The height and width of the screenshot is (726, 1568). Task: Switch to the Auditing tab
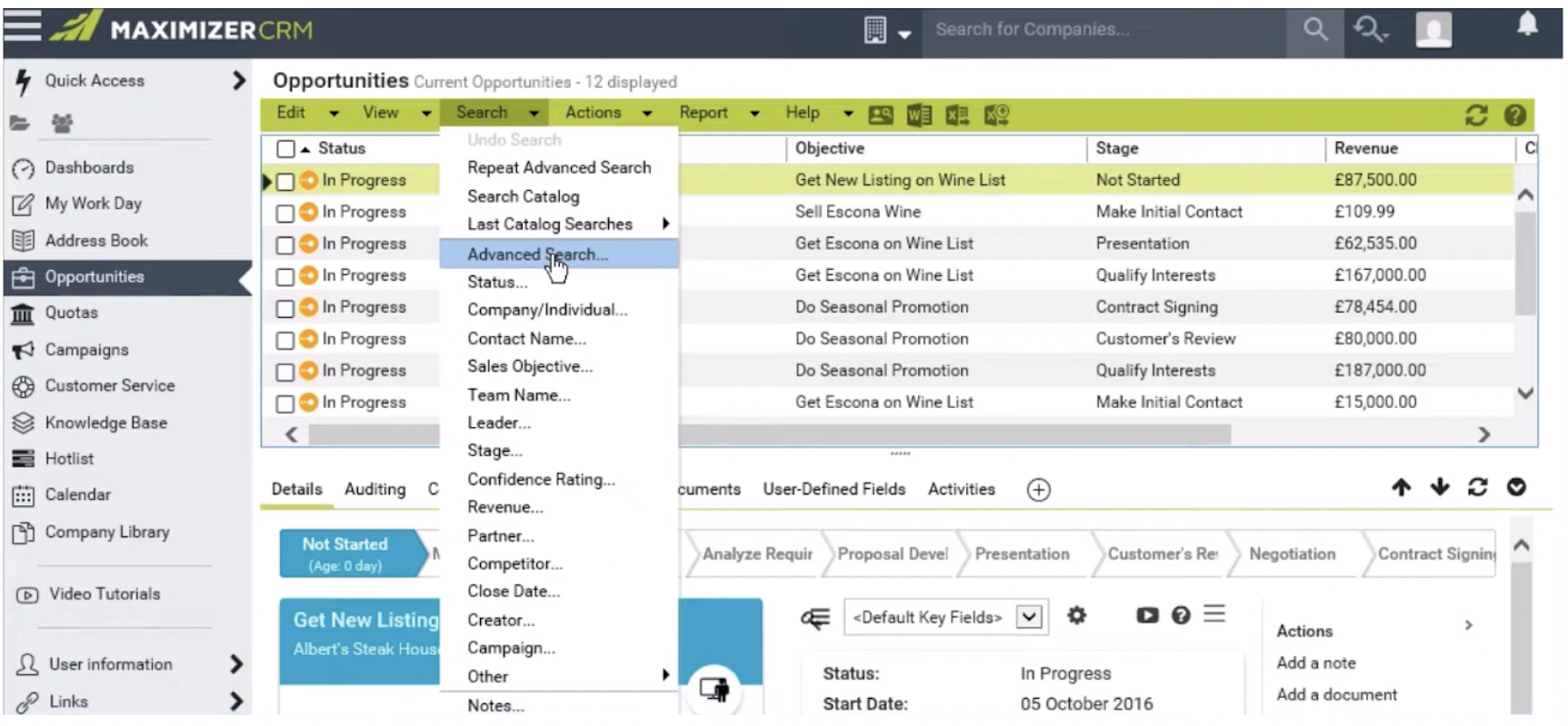coord(375,490)
